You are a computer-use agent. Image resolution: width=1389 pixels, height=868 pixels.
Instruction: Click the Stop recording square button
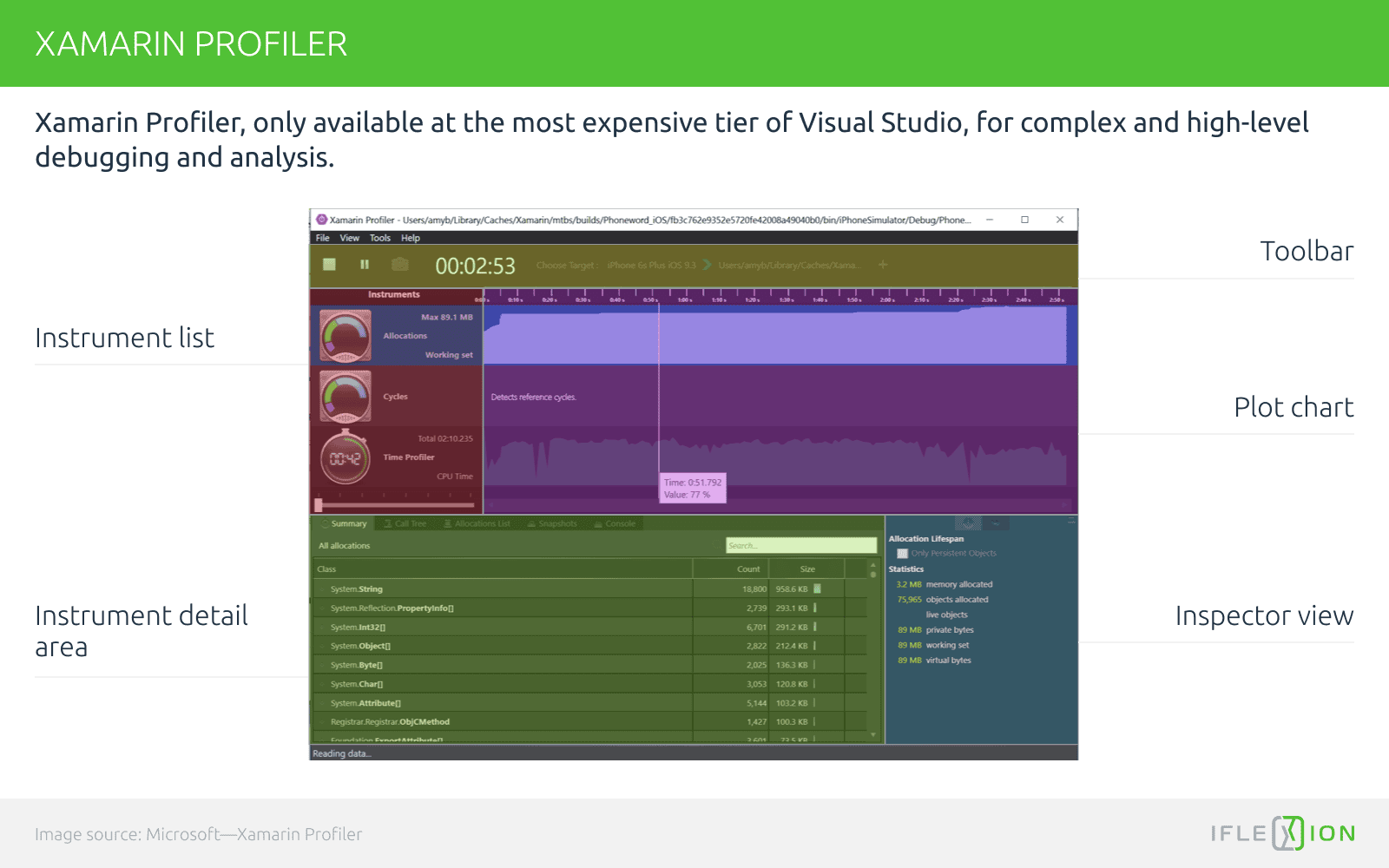[x=329, y=264]
